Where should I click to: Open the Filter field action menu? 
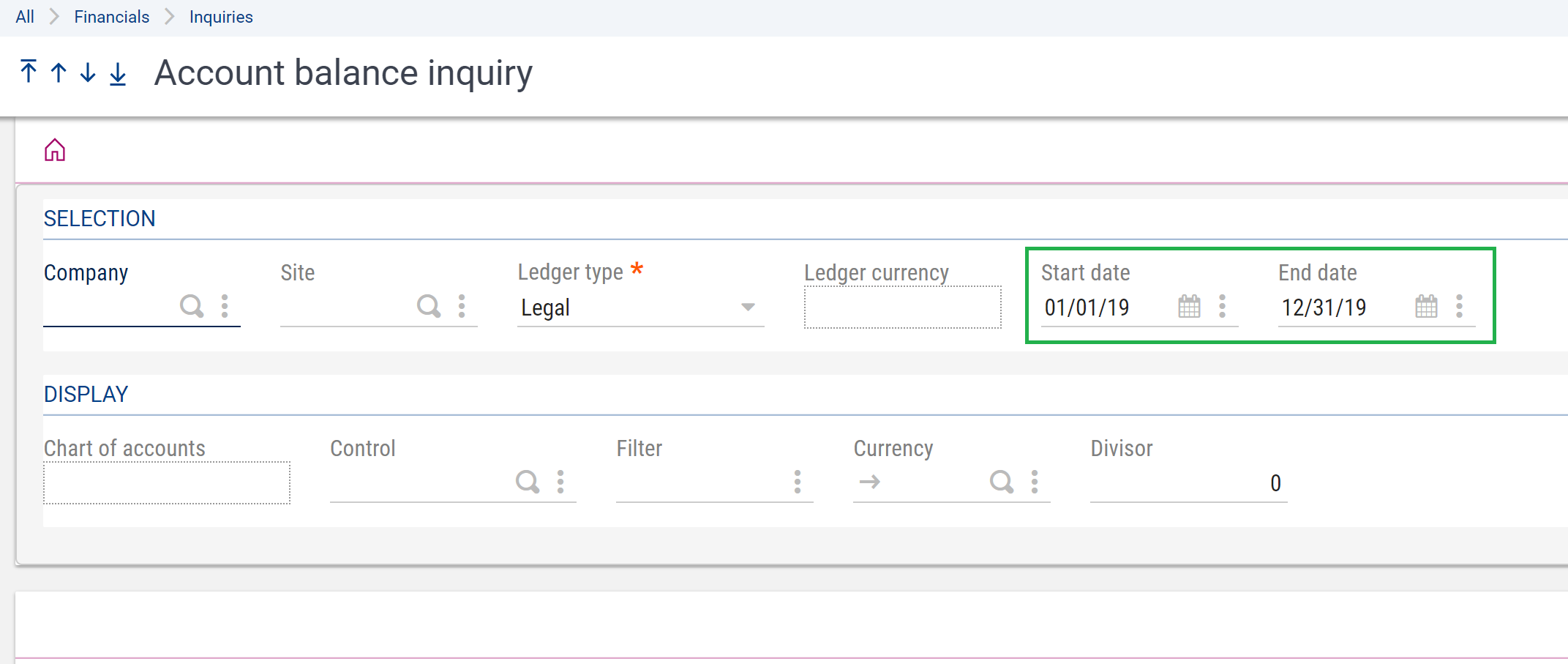coord(797,482)
